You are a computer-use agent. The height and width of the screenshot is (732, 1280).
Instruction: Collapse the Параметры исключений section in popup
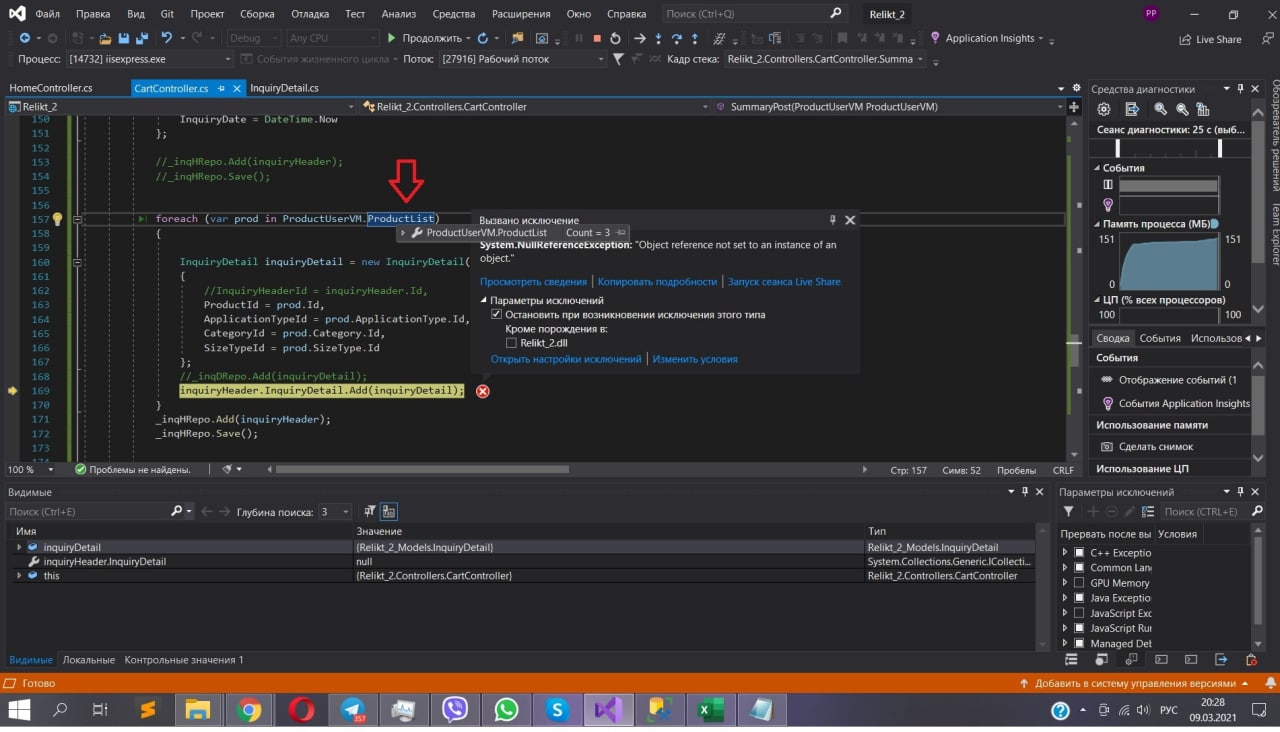484,300
